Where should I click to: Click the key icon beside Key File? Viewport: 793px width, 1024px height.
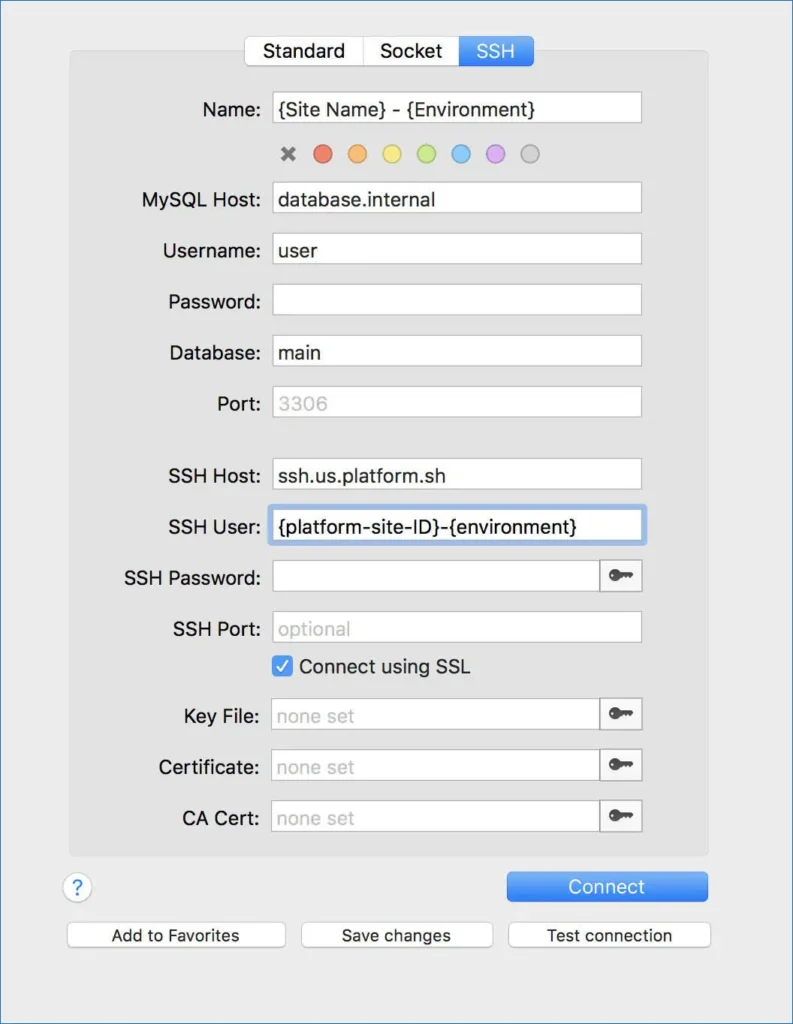coord(621,714)
